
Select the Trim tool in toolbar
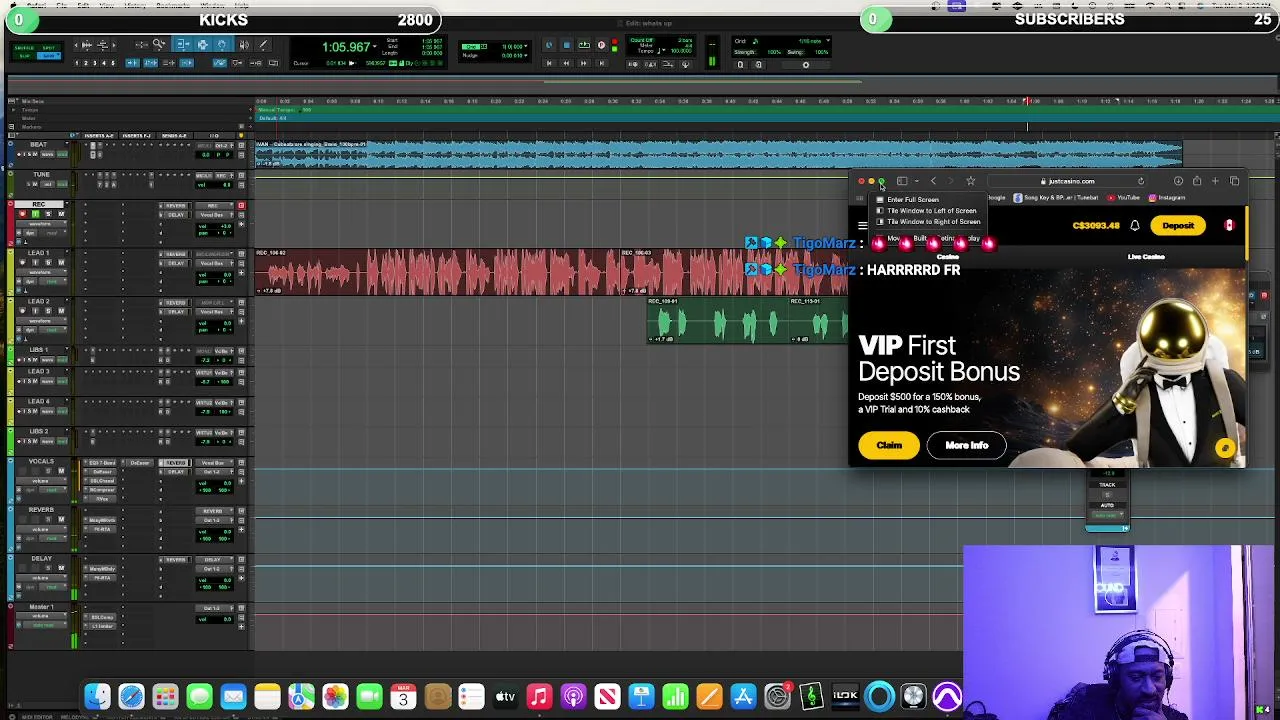[x=183, y=44]
